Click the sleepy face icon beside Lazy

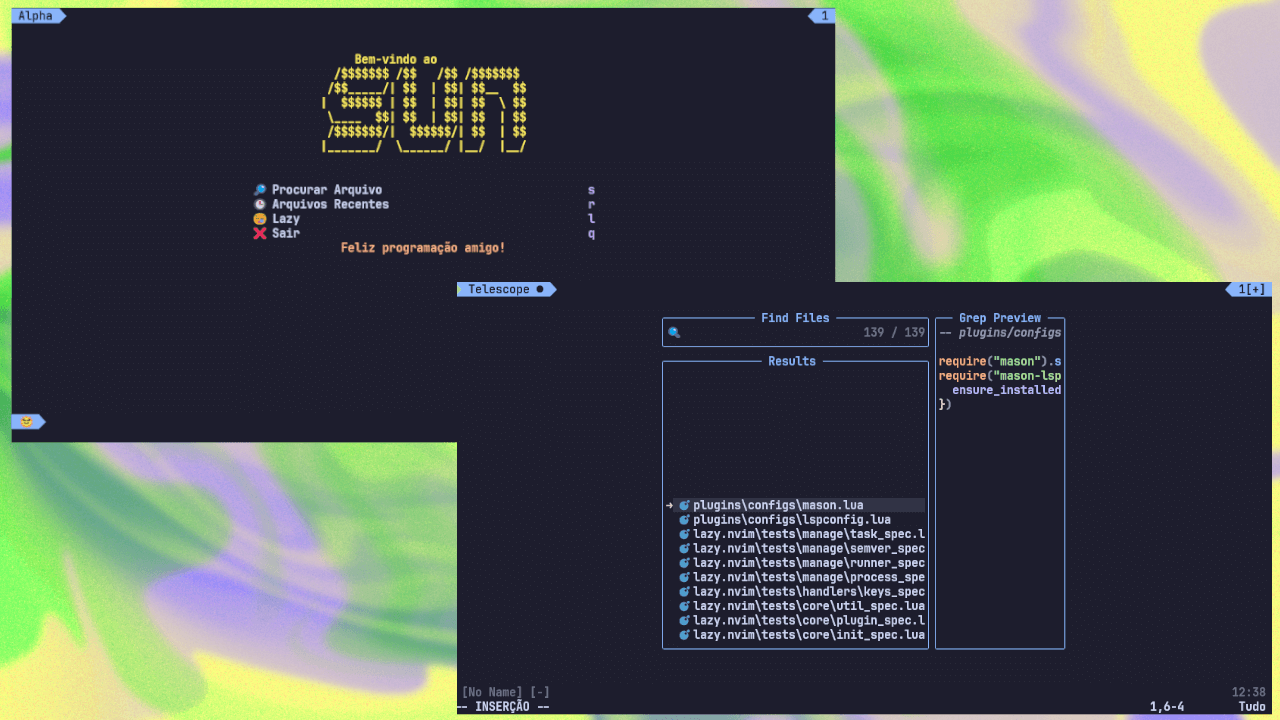[x=260, y=219]
